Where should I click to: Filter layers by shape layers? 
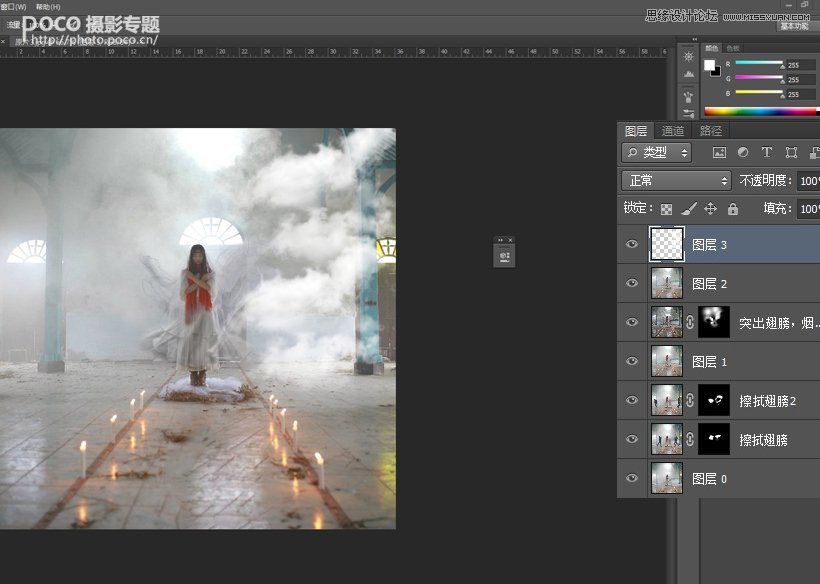point(793,152)
